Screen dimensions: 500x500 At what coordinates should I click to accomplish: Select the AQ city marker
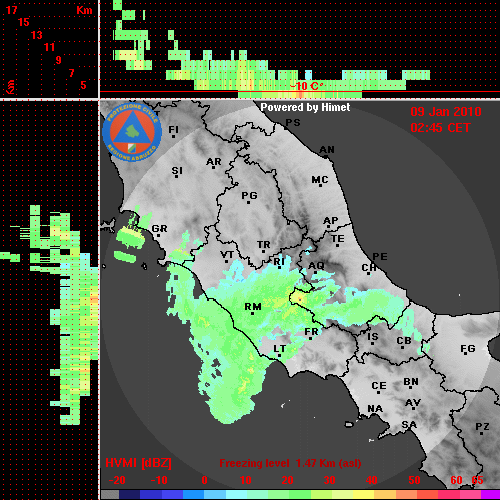coord(316,272)
